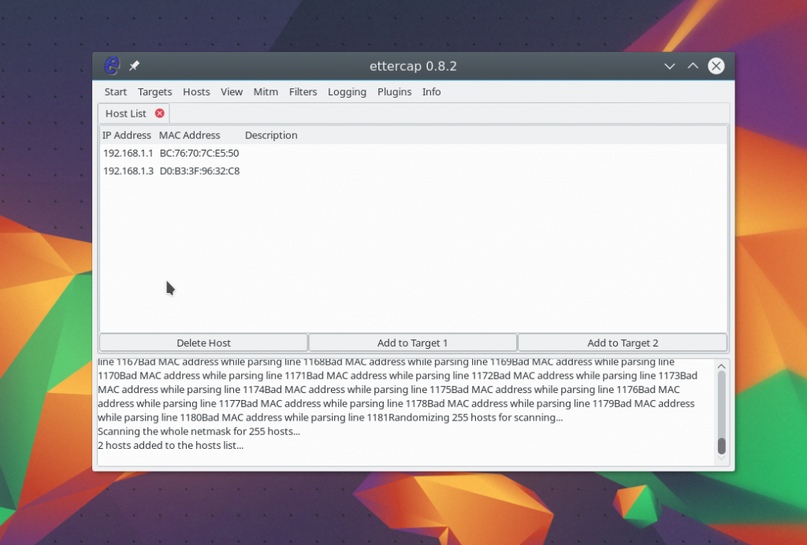Open the Targets menu

pyautogui.click(x=155, y=92)
